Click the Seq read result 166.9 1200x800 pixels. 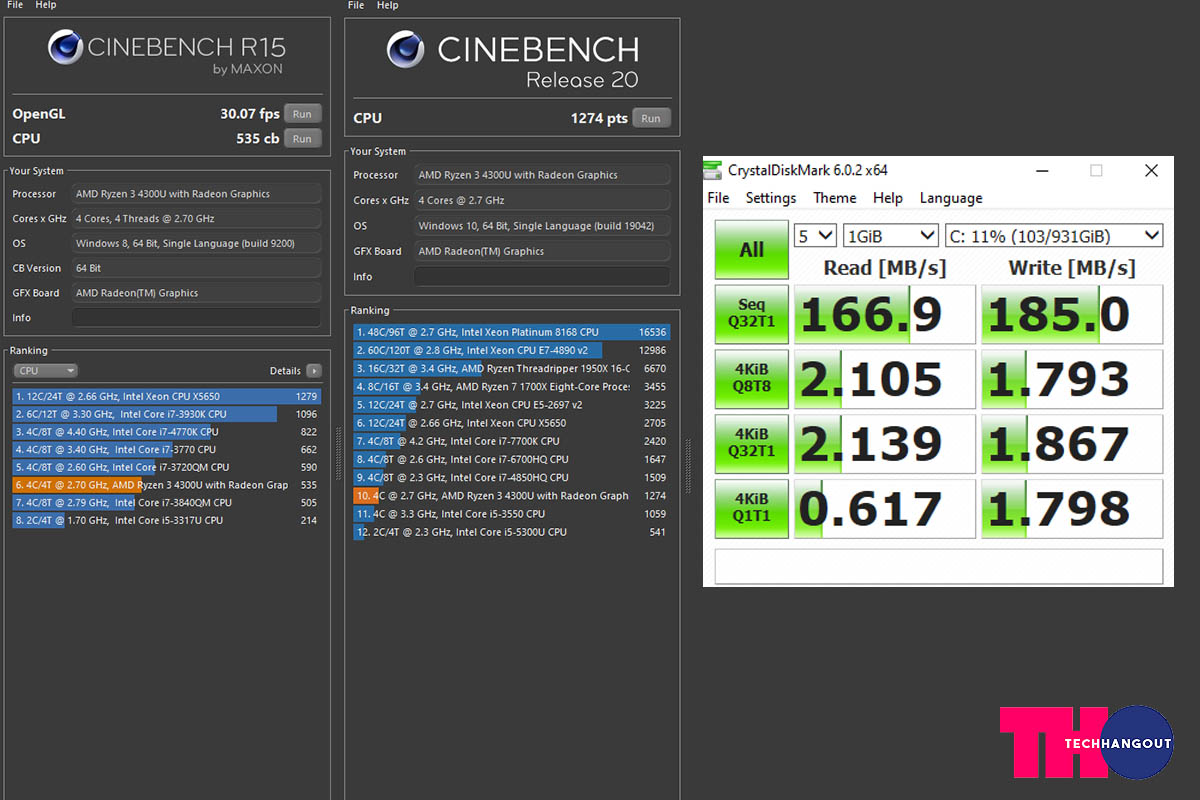click(884, 314)
